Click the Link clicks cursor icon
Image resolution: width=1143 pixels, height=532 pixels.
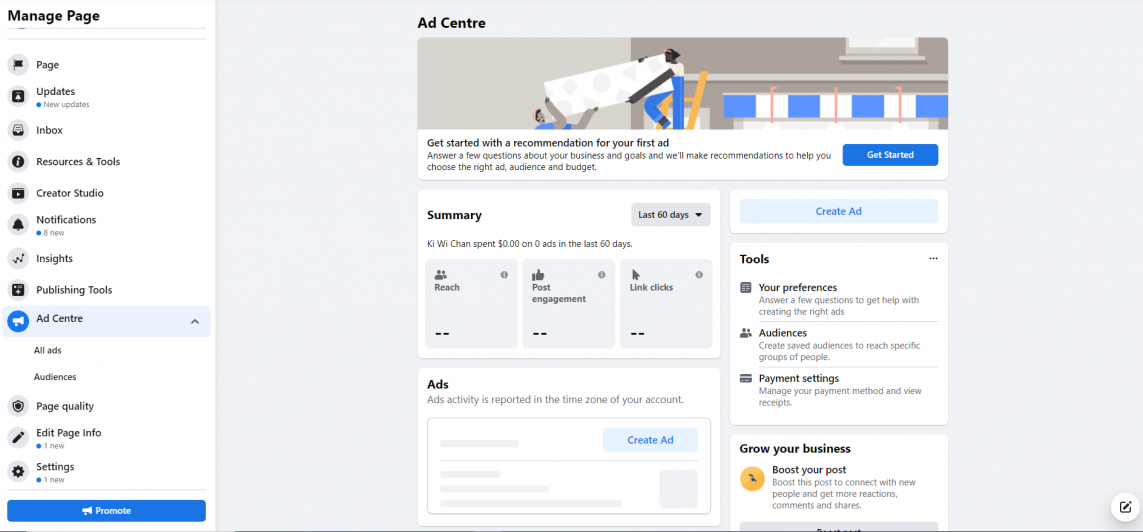click(636, 275)
